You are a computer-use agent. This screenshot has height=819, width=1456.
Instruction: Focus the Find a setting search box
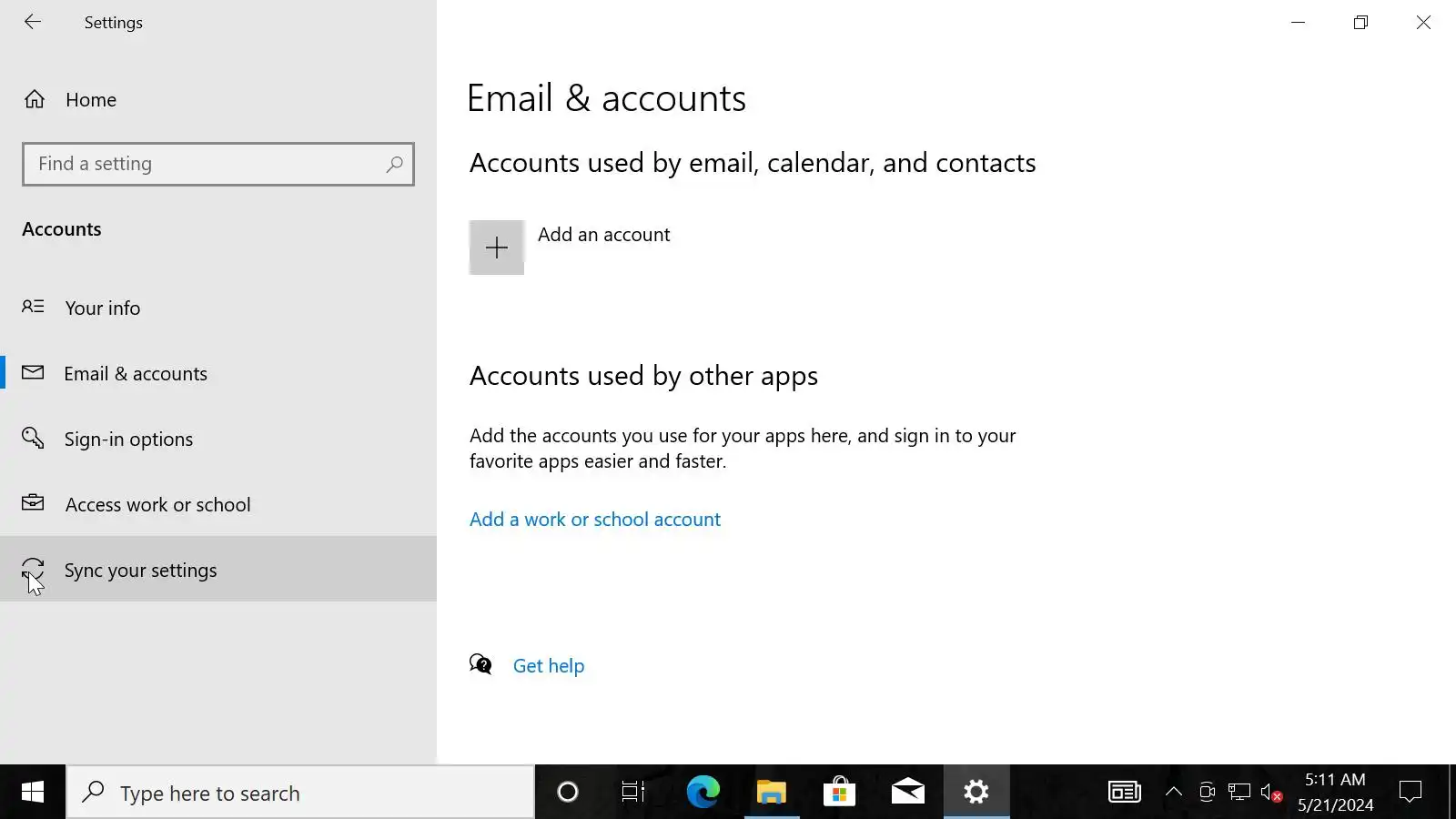[218, 164]
